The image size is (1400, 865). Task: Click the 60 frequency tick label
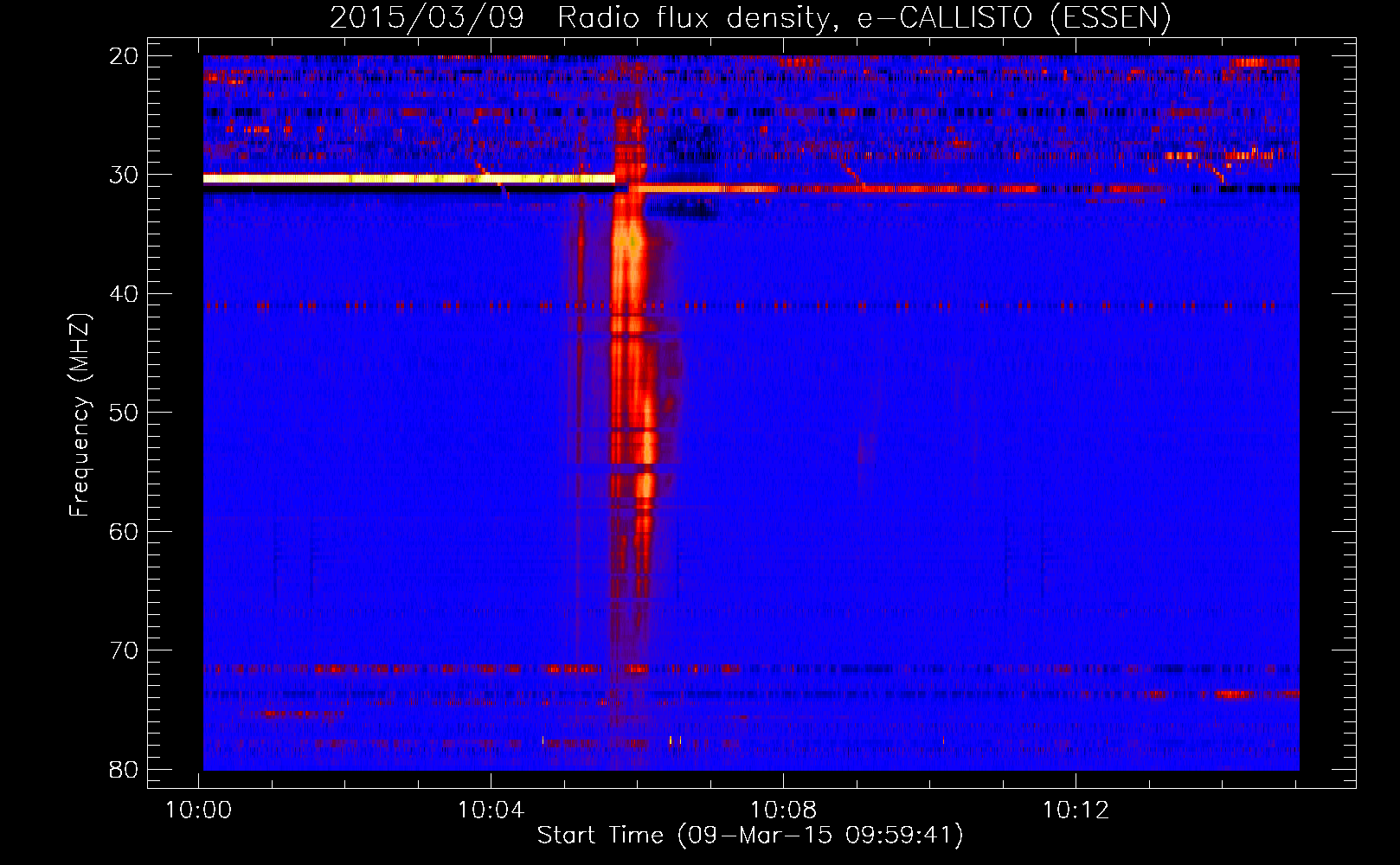point(125,532)
